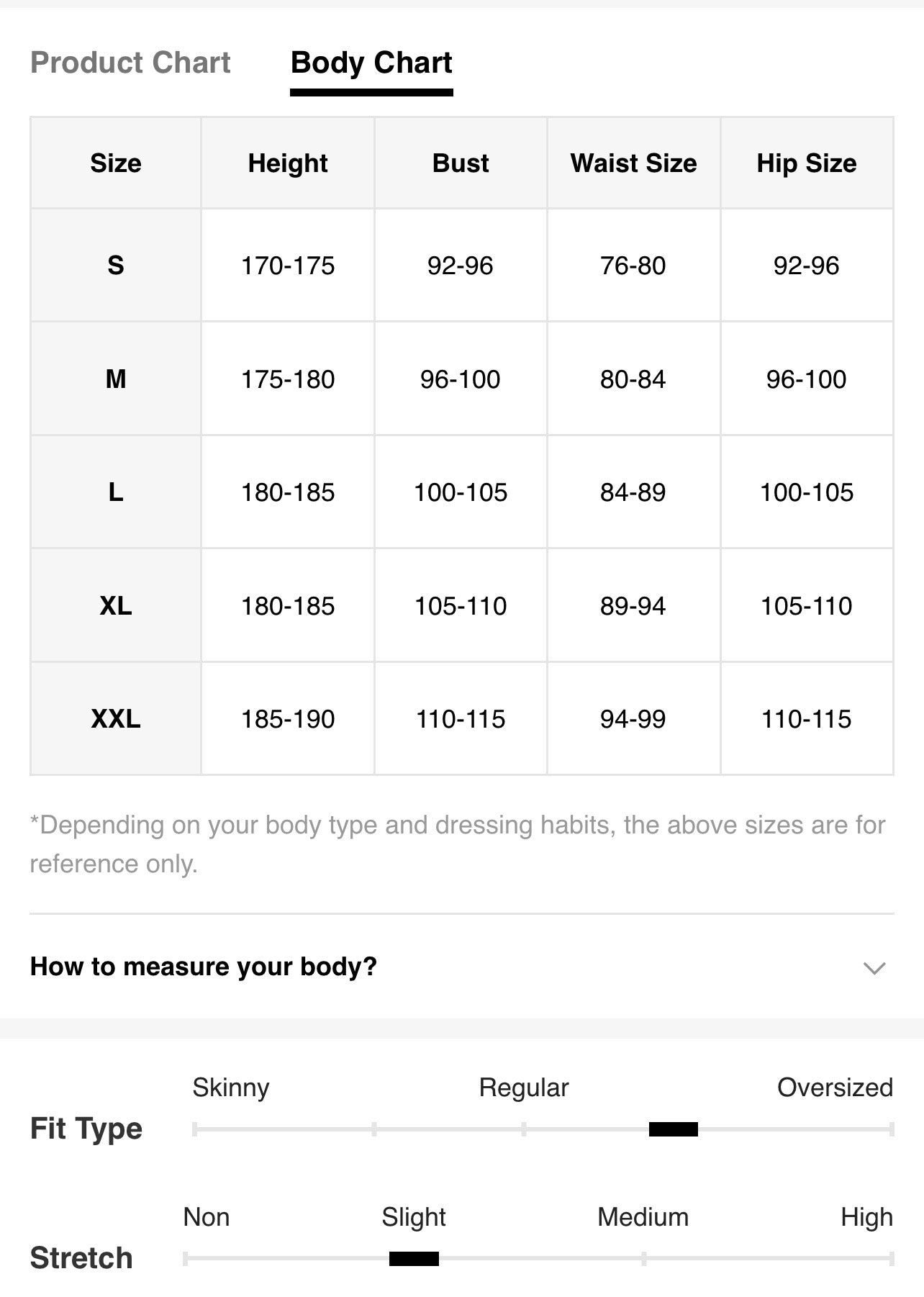924x1297 pixels.
Task: Click the Waist Size column header
Action: [x=633, y=163]
